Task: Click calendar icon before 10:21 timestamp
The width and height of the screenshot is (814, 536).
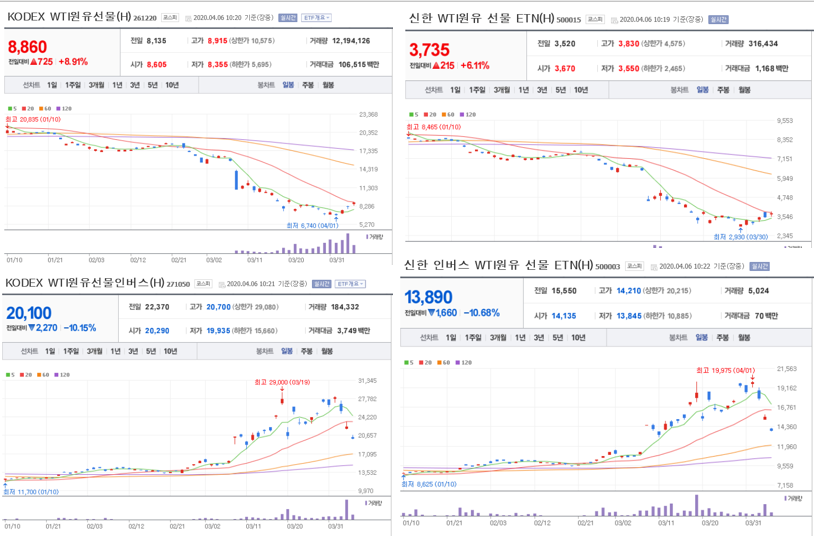Action: point(222,285)
